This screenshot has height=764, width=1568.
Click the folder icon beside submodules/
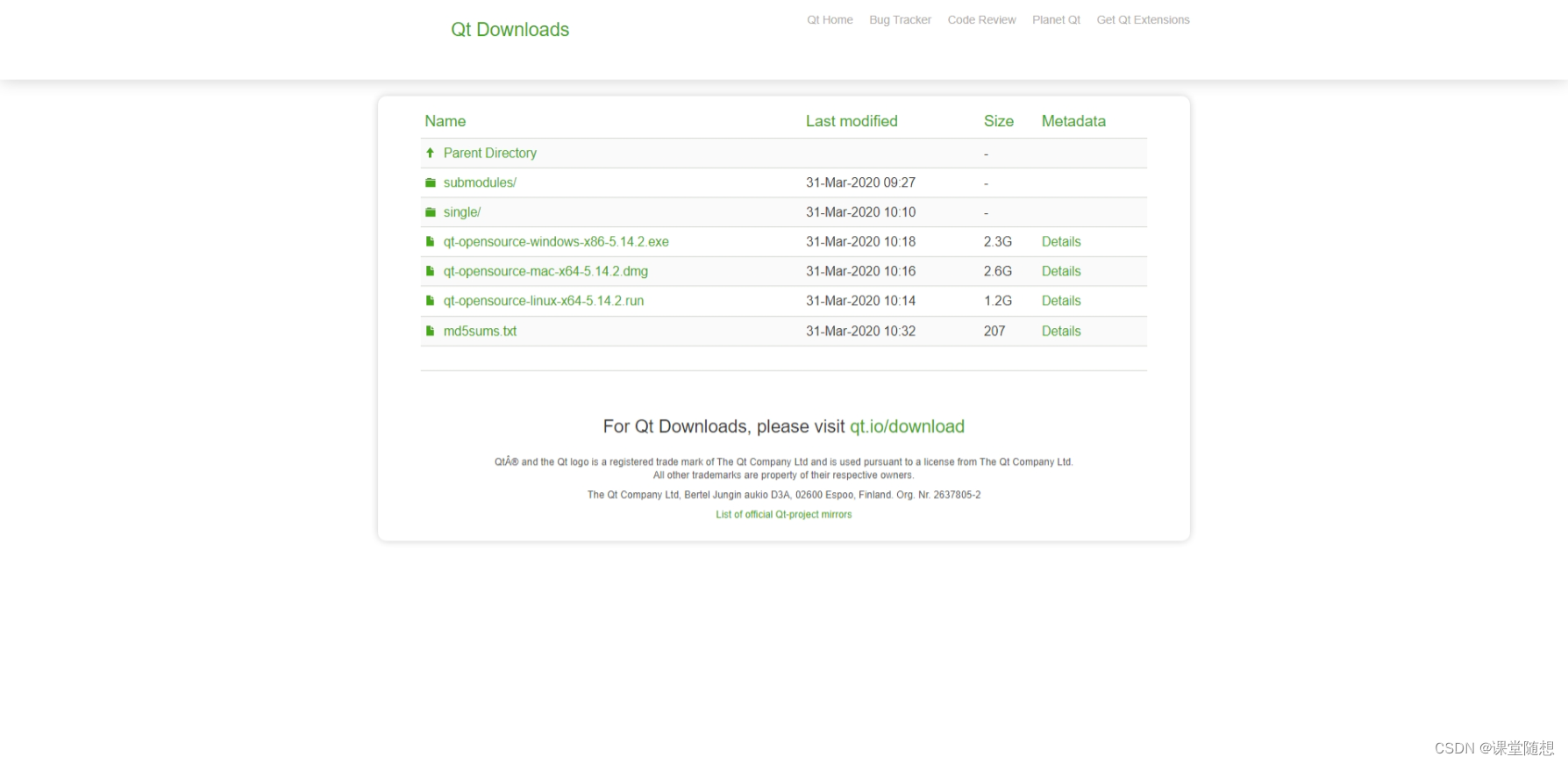(x=431, y=182)
